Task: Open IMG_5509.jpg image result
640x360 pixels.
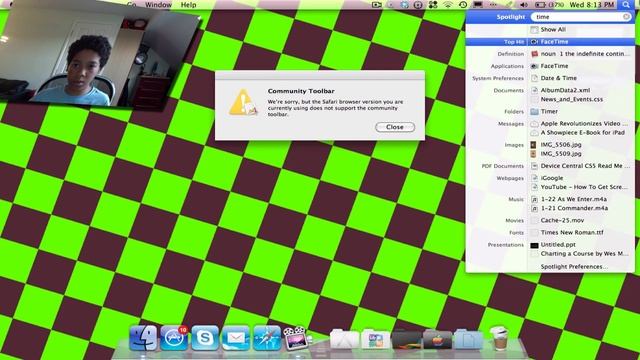Action: [x=556, y=153]
